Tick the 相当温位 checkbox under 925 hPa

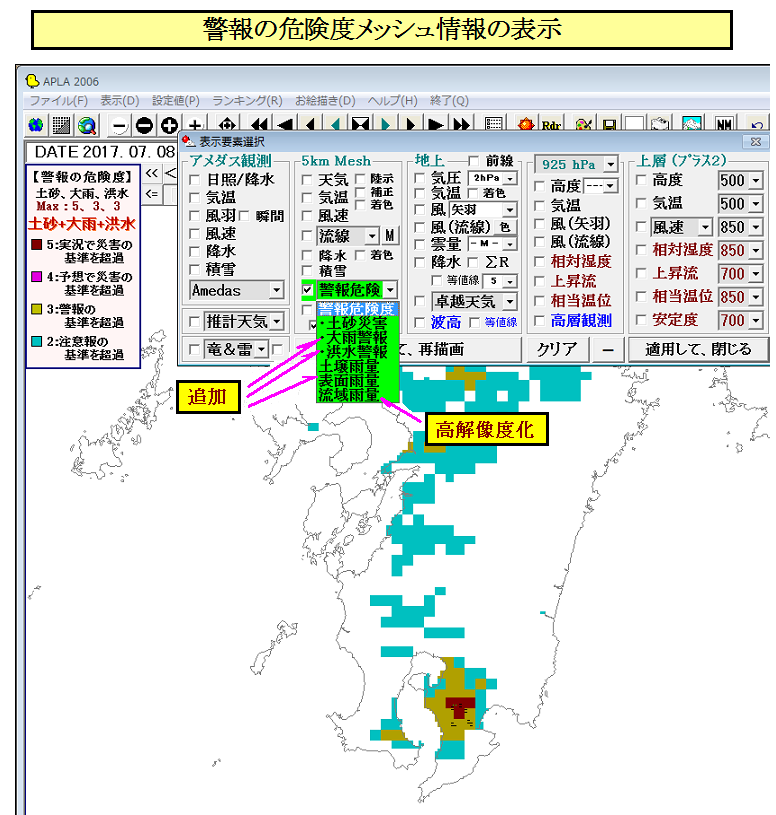[x=540, y=301]
